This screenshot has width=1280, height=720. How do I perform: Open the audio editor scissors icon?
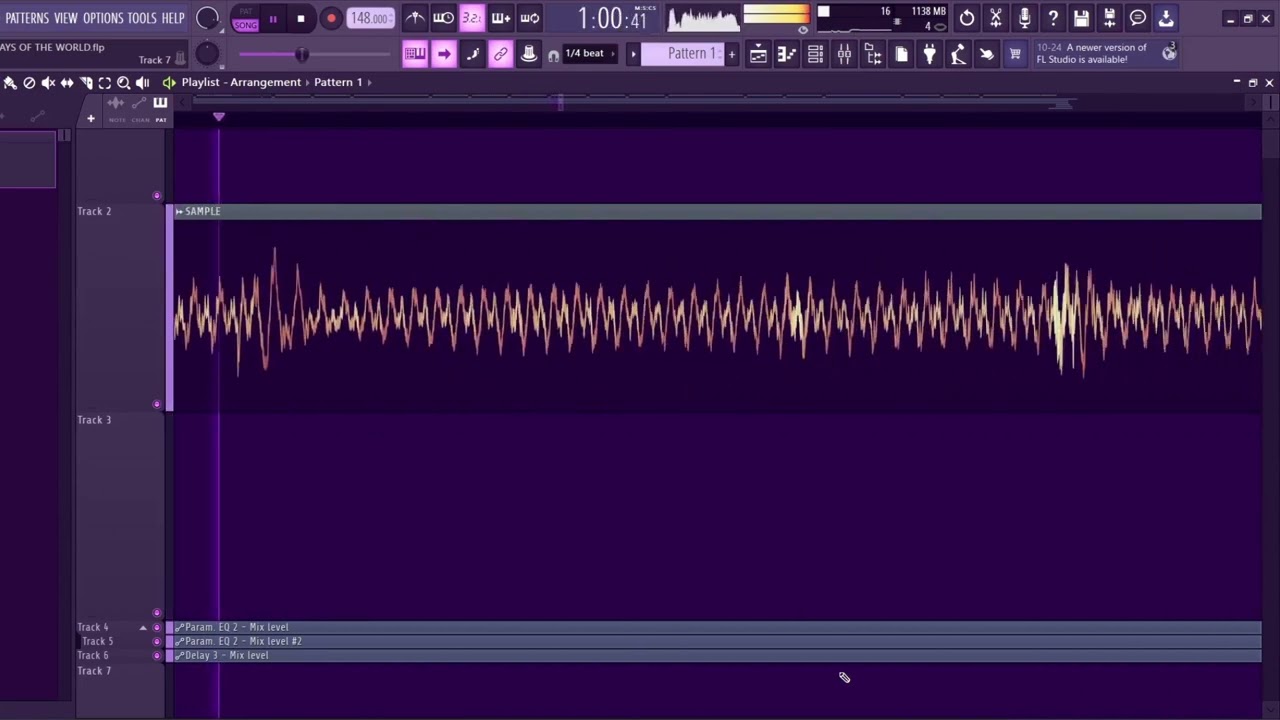[x=996, y=18]
